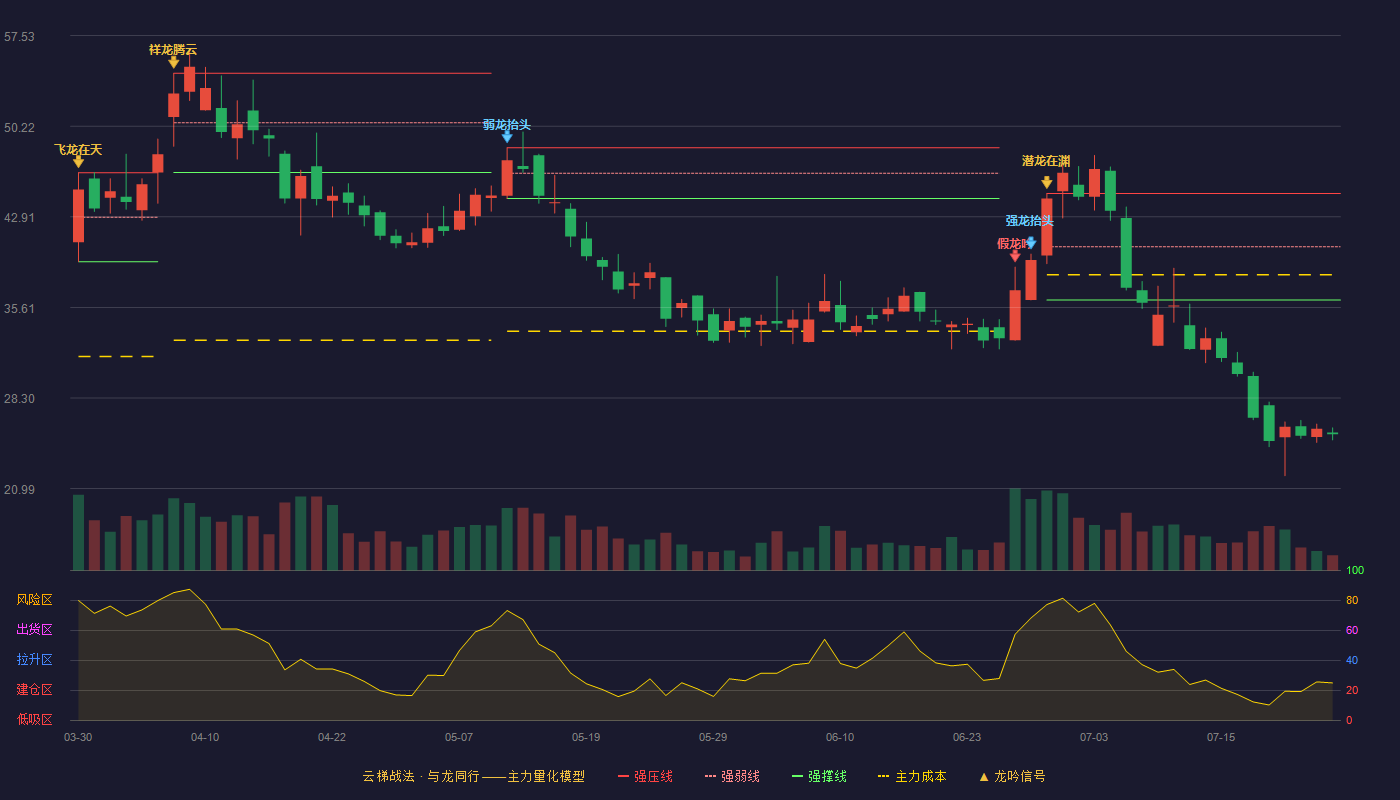1400x800 pixels.
Task: Select the 拉升区 zone label
Action: pyautogui.click(x=34, y=660)
